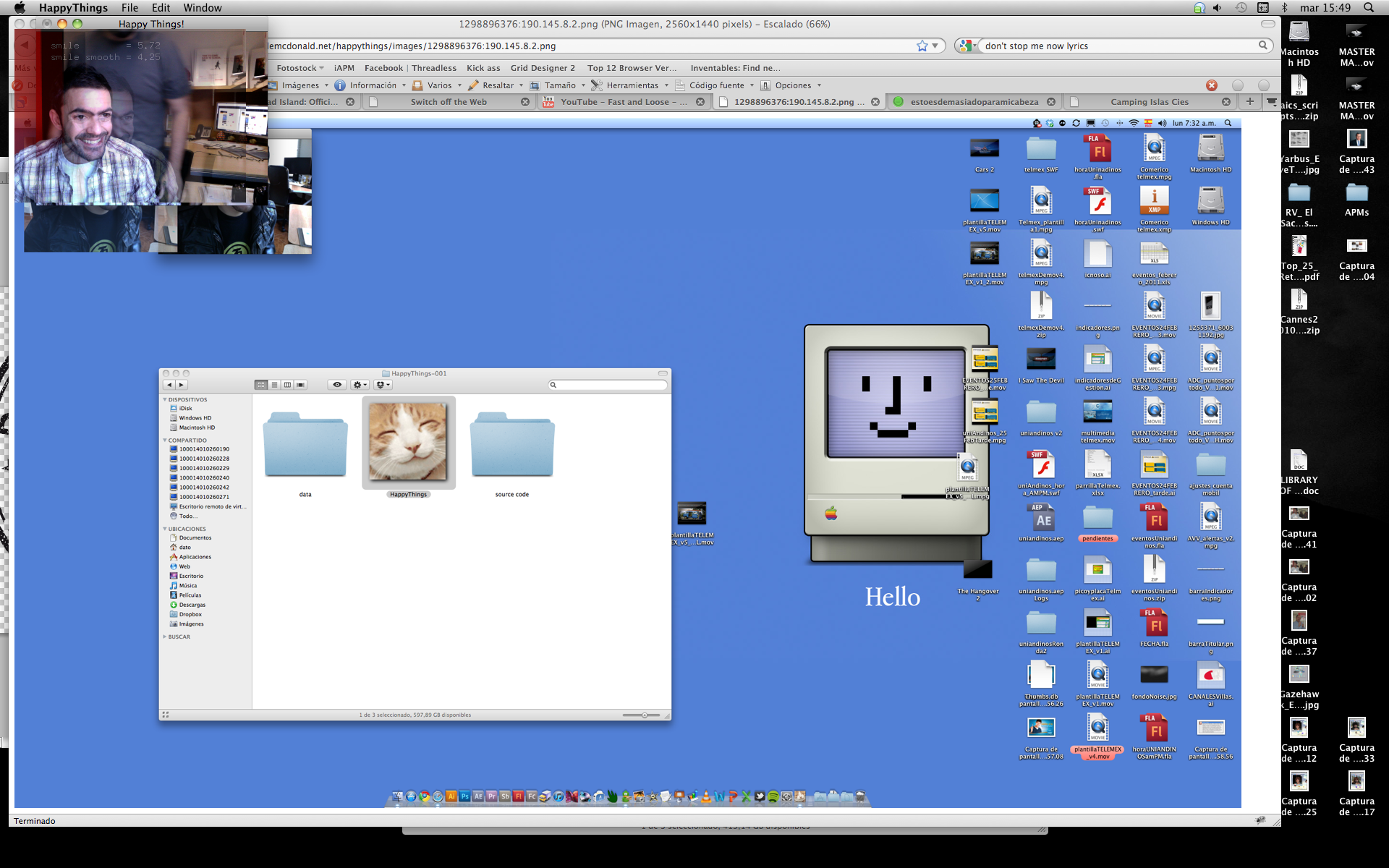Click the Bluetooth status icon
The image size is (1389, 868).
point(1285,8)
